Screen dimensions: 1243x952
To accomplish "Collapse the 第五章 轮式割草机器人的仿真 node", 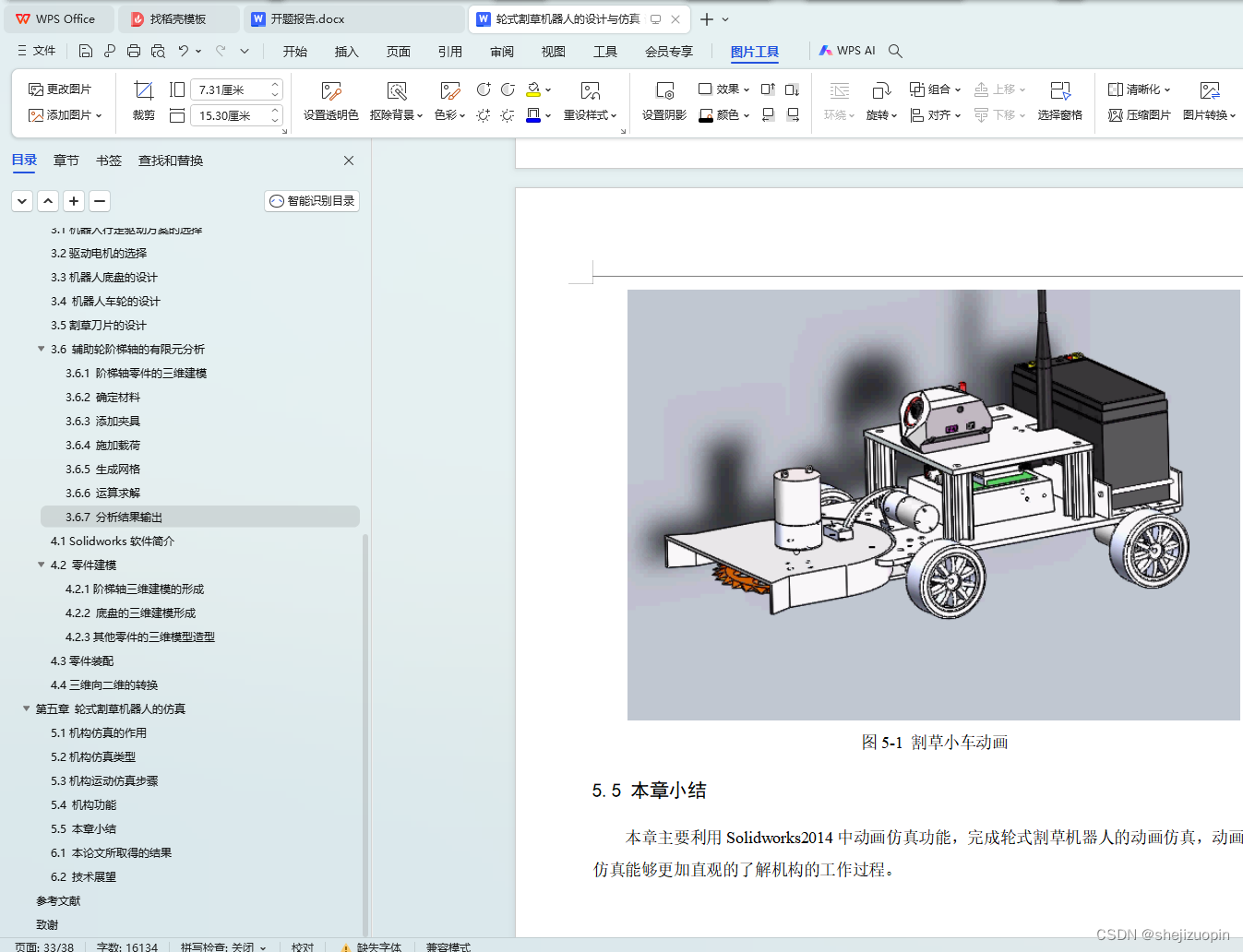I will click(x=26, y=708).
